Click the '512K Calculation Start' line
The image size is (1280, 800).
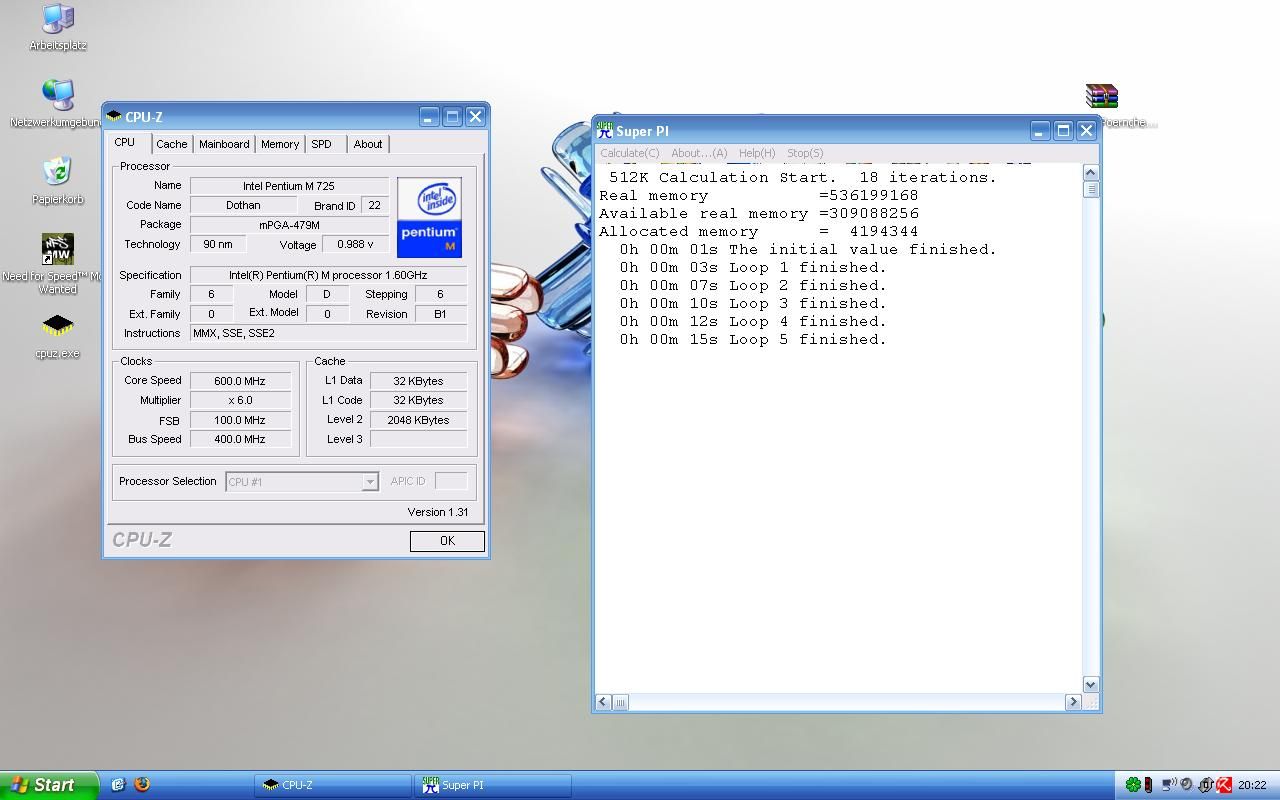pyautogui.click(x=803, y=178)
